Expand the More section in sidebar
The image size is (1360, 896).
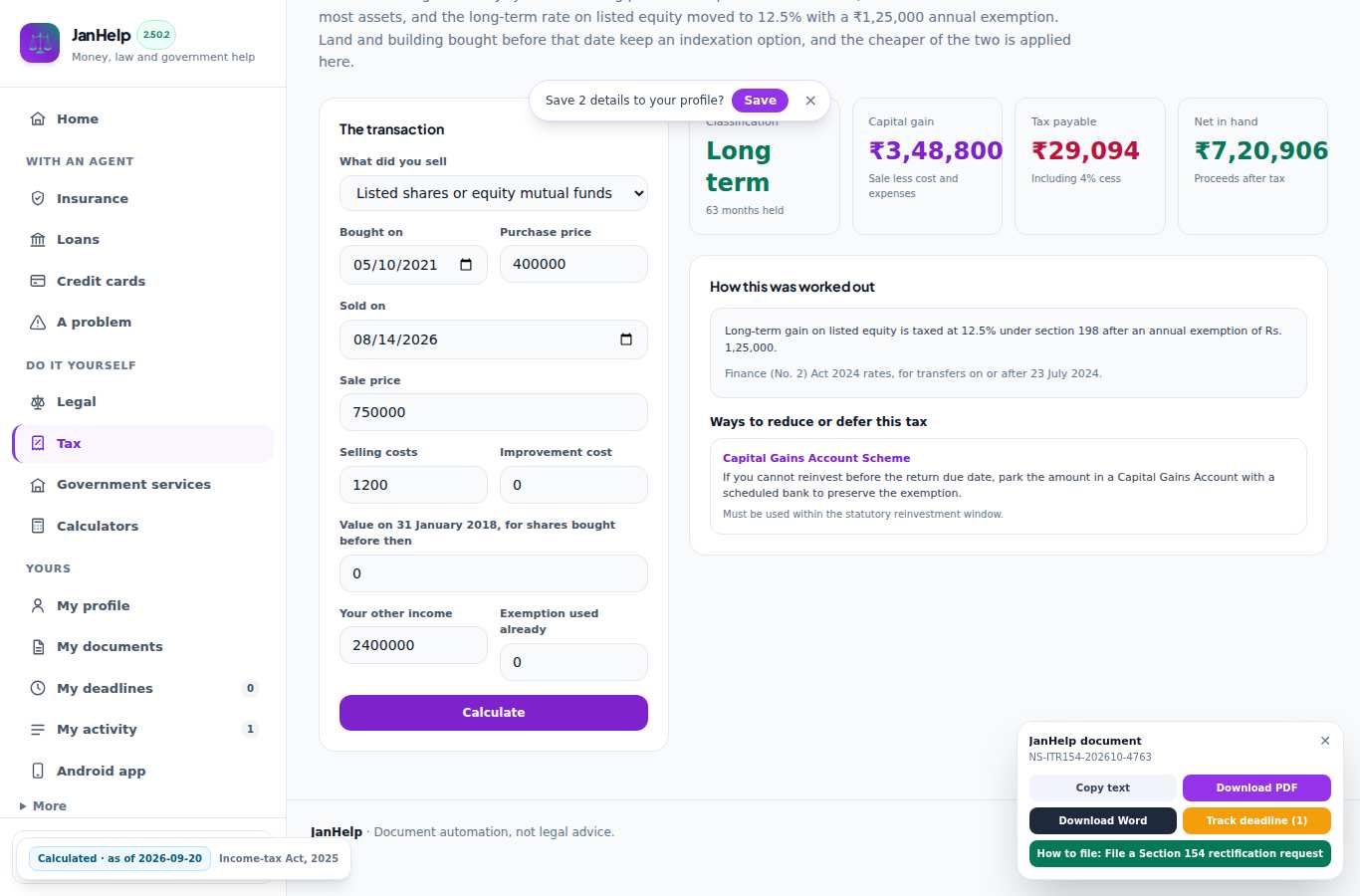(43, 806)
